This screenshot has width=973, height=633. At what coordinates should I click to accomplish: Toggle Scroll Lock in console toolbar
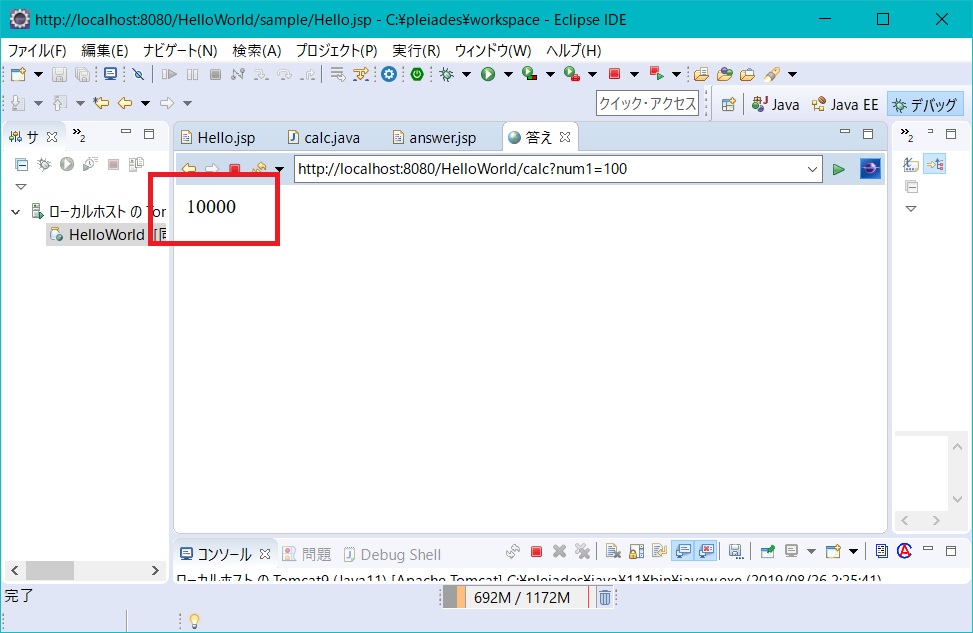(637, 551)
